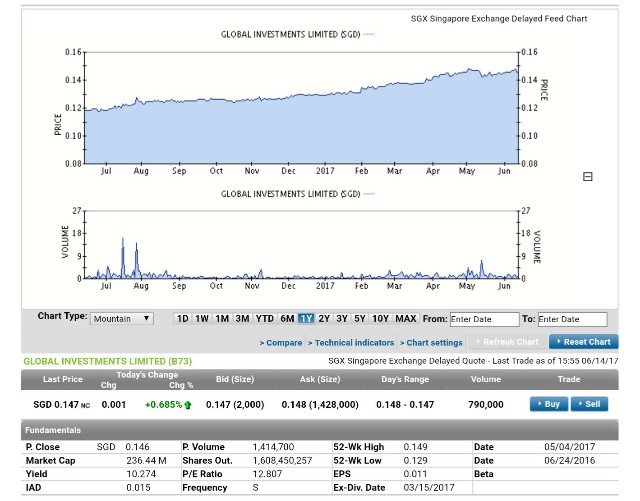The image size is (640, 501).
Task: Click the Sell button
Action: coord(590,404)
